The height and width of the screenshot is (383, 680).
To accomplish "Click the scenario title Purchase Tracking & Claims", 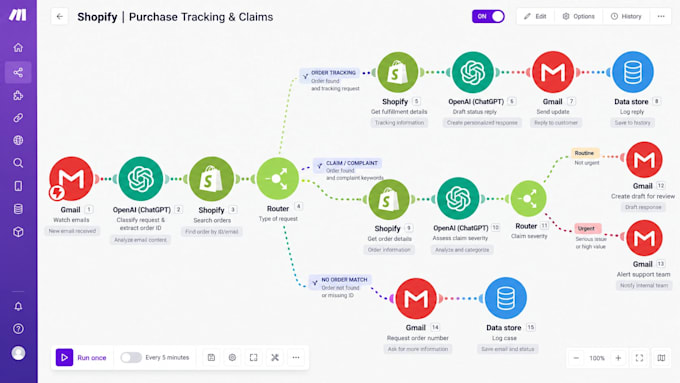I will coord(201,17).
